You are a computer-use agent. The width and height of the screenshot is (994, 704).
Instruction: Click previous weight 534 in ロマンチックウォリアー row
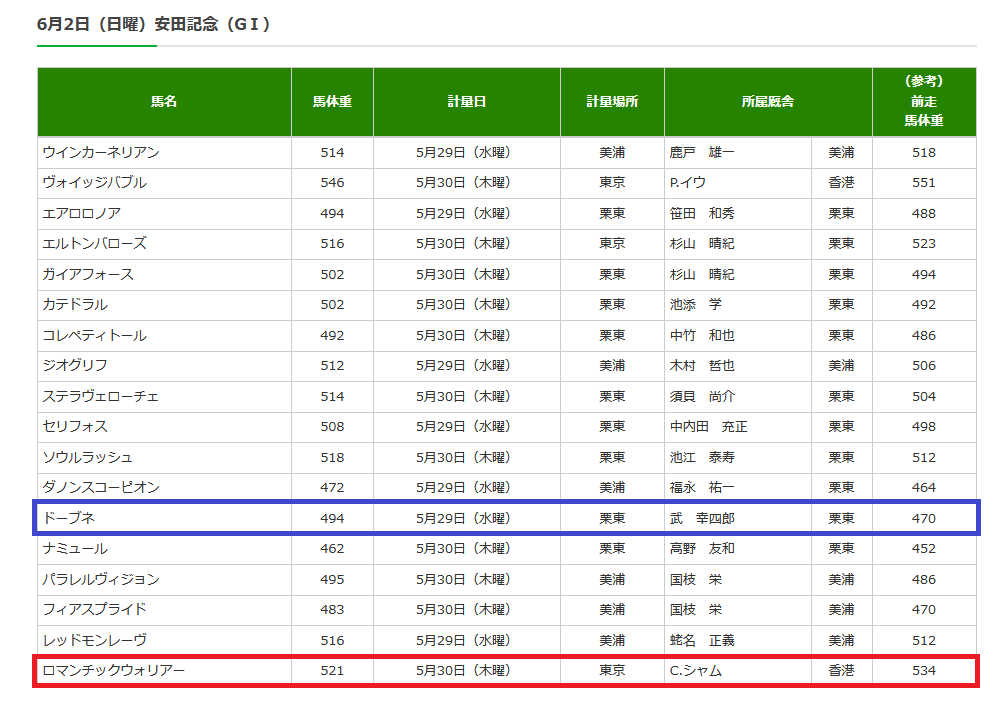point(924,670)
